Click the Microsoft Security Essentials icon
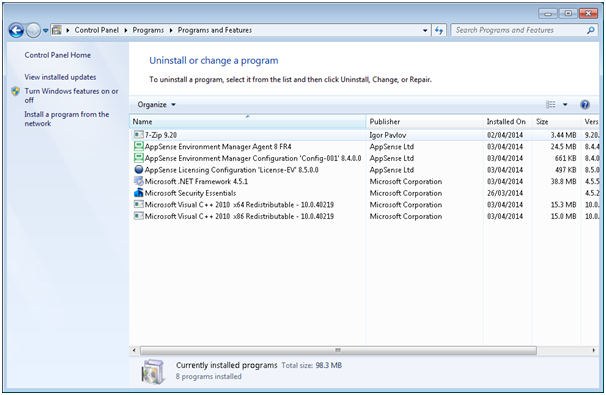 click(138, 192)
